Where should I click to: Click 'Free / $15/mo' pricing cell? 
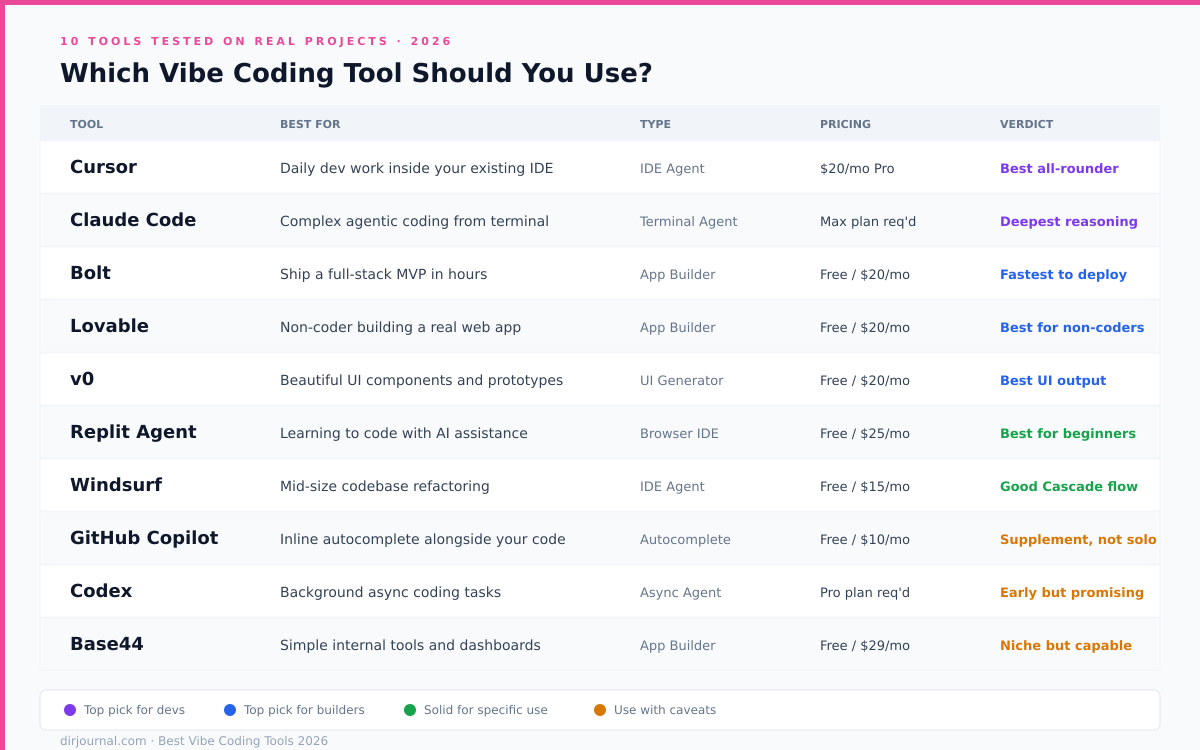click(865, 486)
